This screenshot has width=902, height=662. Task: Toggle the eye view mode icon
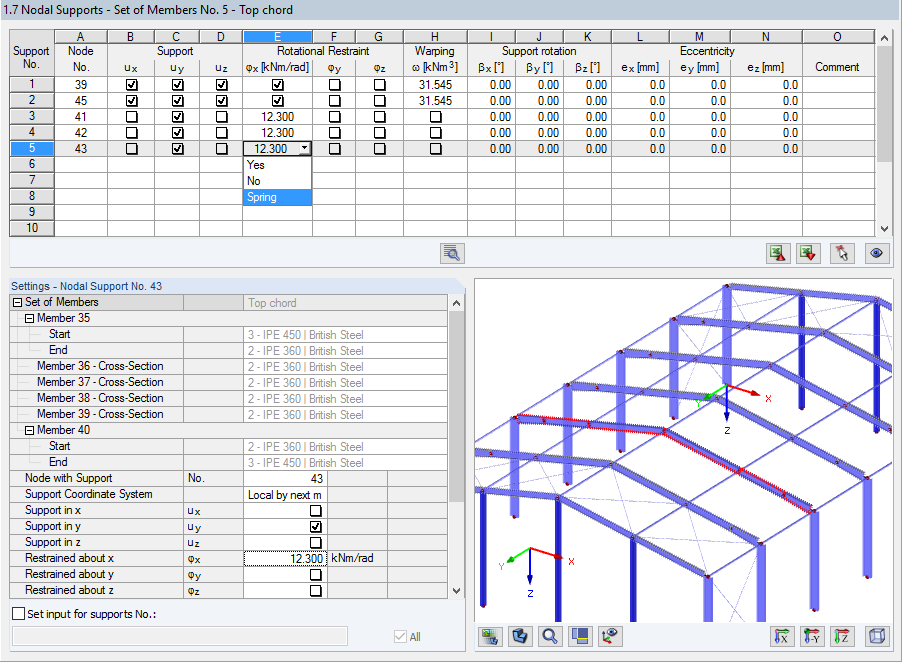pos(877,254)
